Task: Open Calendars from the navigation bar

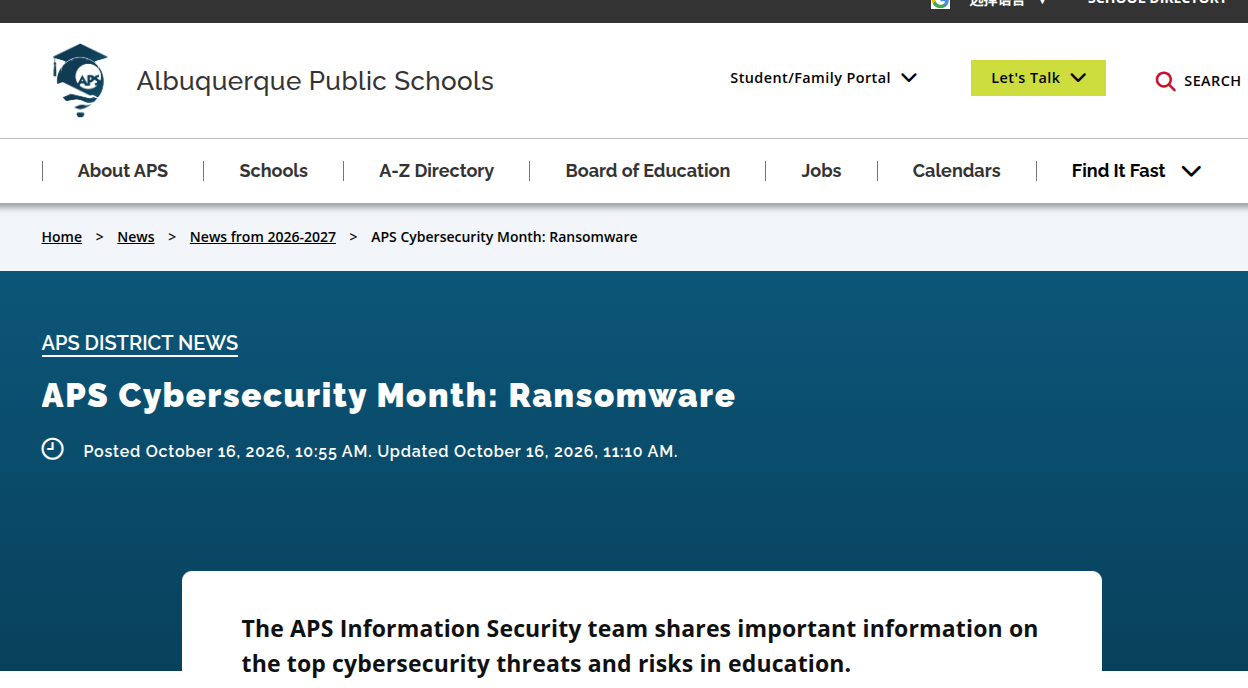Action: (x=956, y=171)
